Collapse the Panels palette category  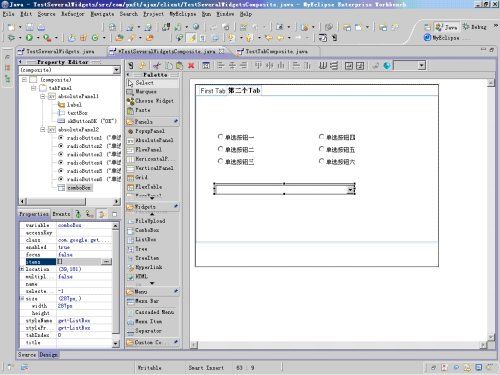153,122
